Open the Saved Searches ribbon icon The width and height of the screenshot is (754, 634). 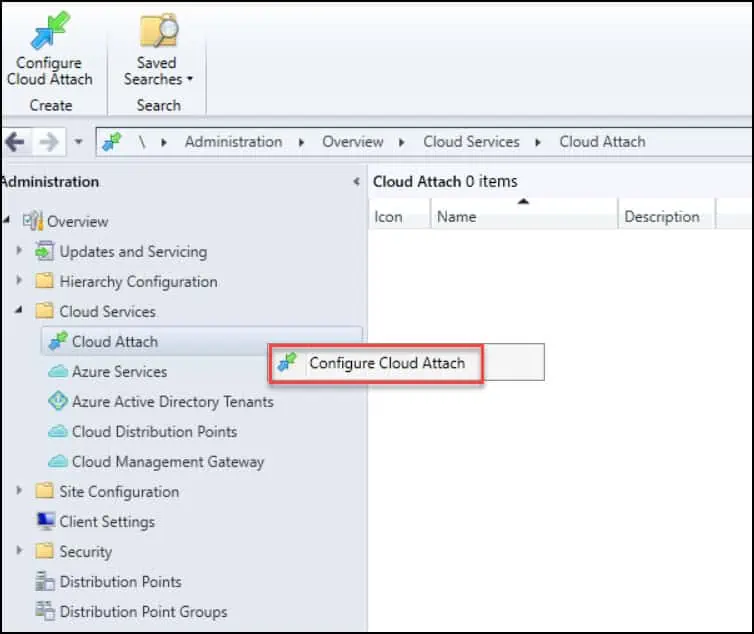159,30
